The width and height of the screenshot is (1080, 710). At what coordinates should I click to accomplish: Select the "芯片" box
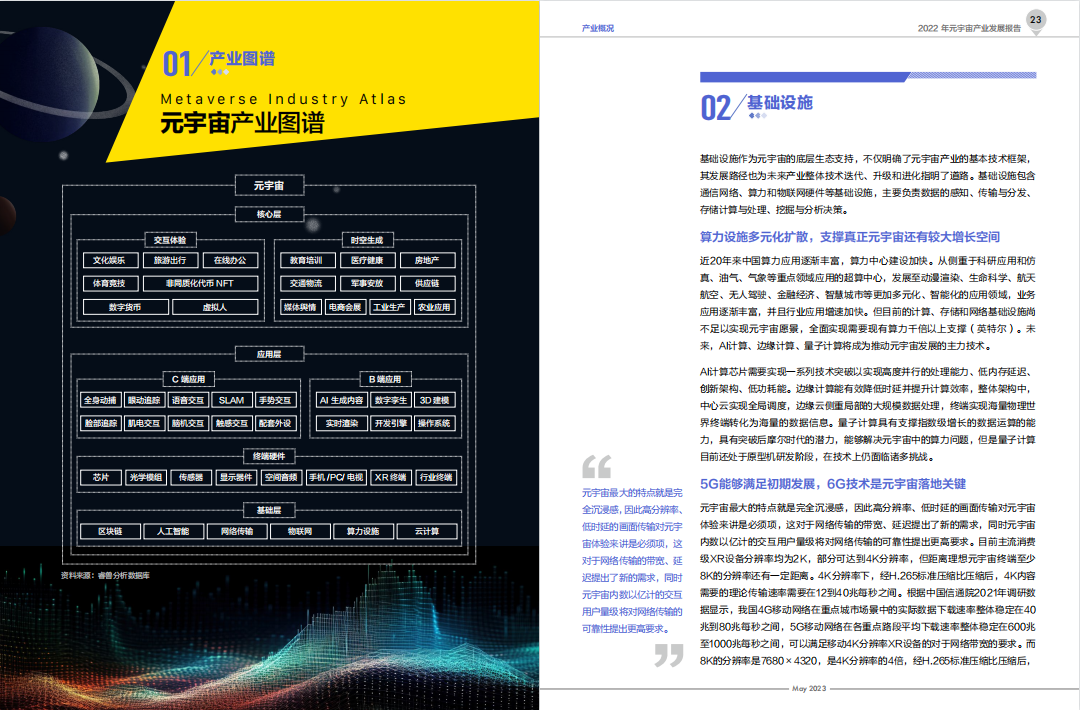pyautogui.click(x=101, y=477)
